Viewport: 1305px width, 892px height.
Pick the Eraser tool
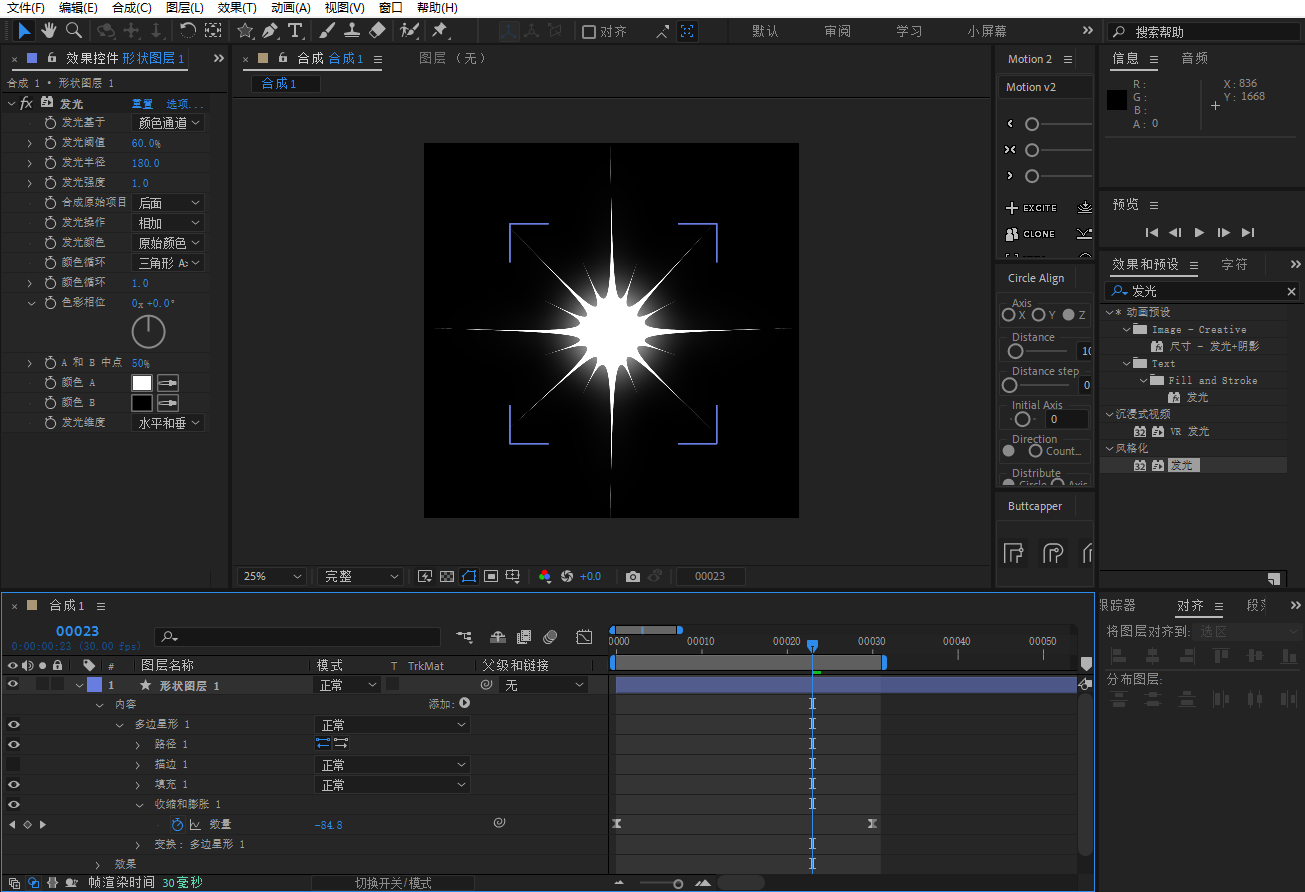[377, 31]
